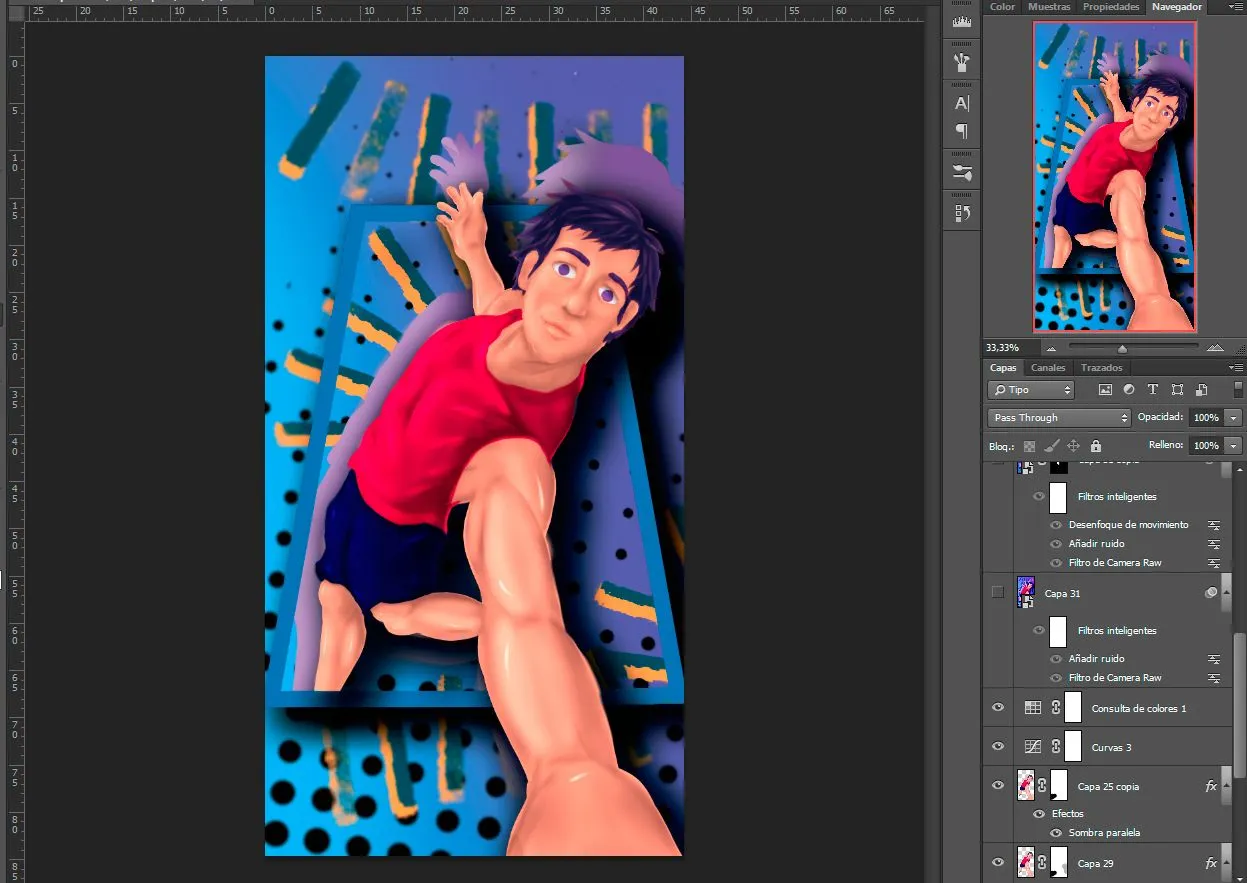This screenshot has height=883, width=1247.
Task: Open the Paragraph panel icon
Action: click(962, 131)
